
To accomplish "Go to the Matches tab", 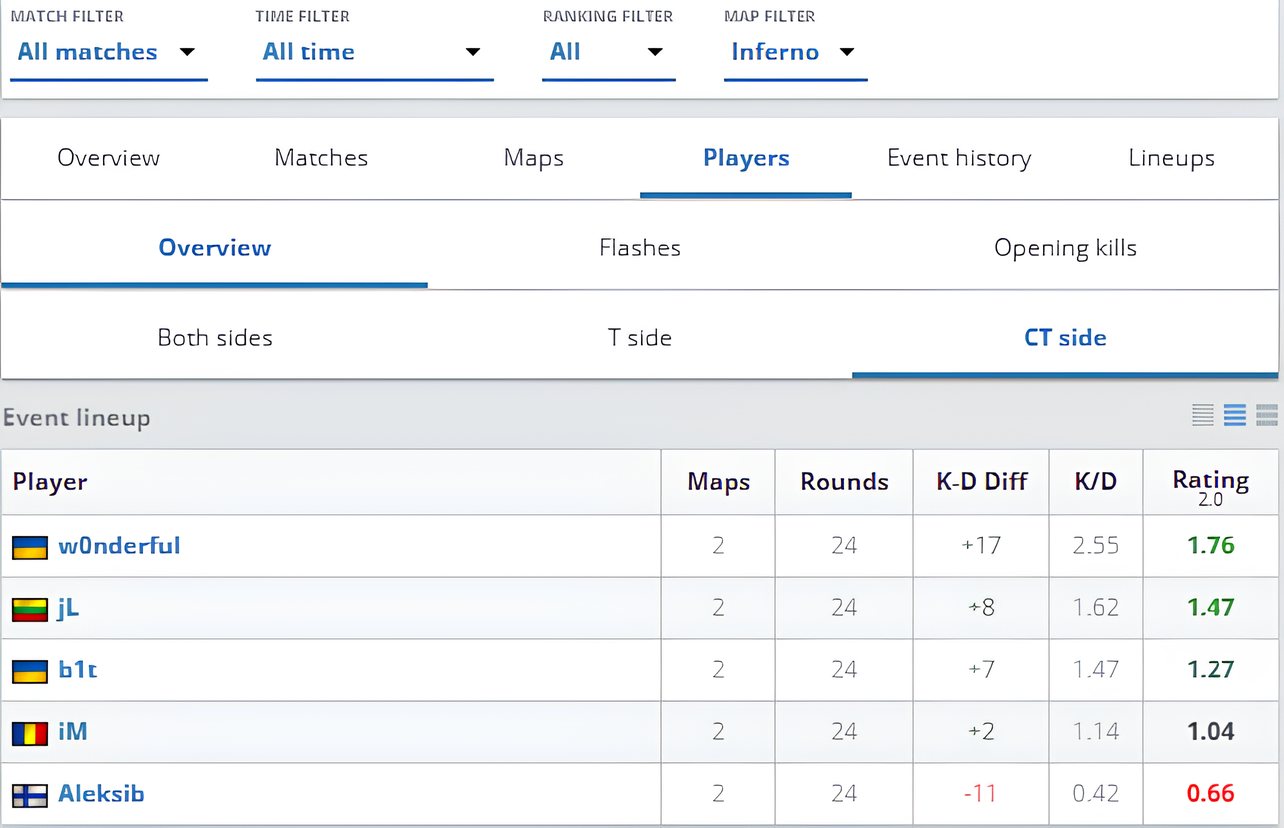I will click(321, 158).
